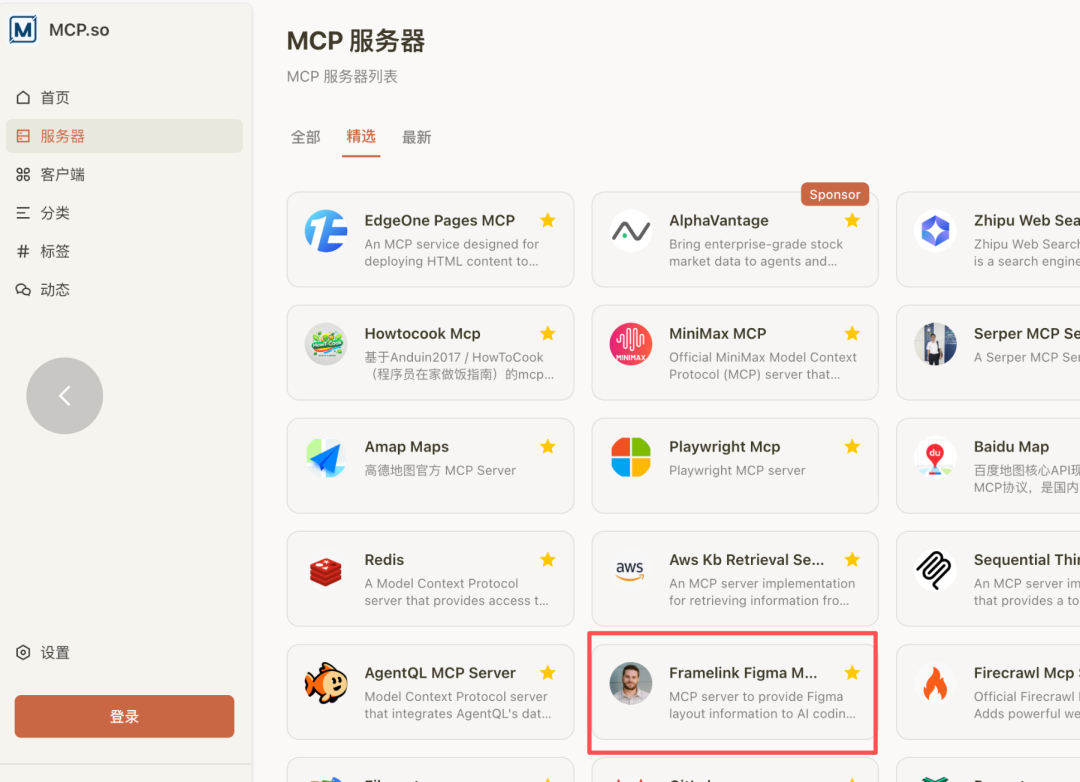
Task: Click the 登录 login button
Action: [124, 717]
